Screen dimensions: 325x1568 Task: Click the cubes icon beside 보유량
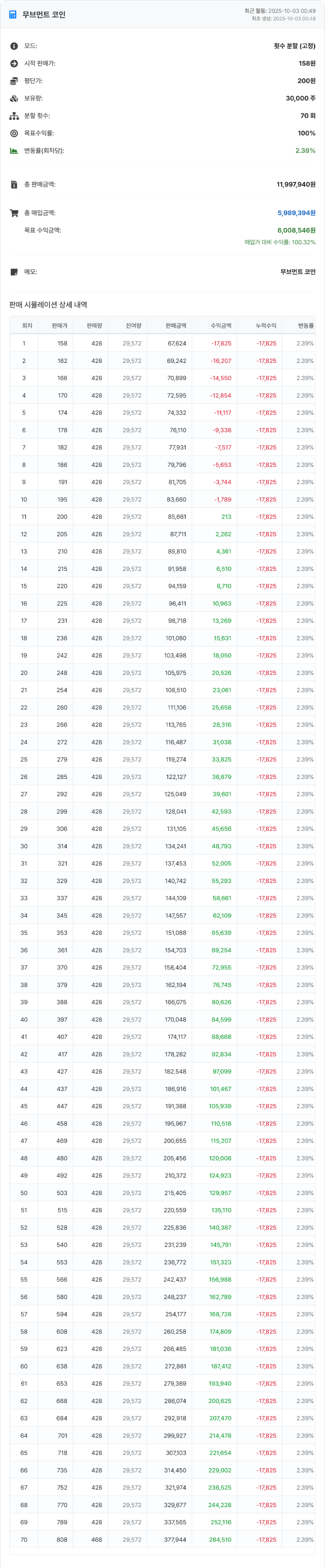14,99
